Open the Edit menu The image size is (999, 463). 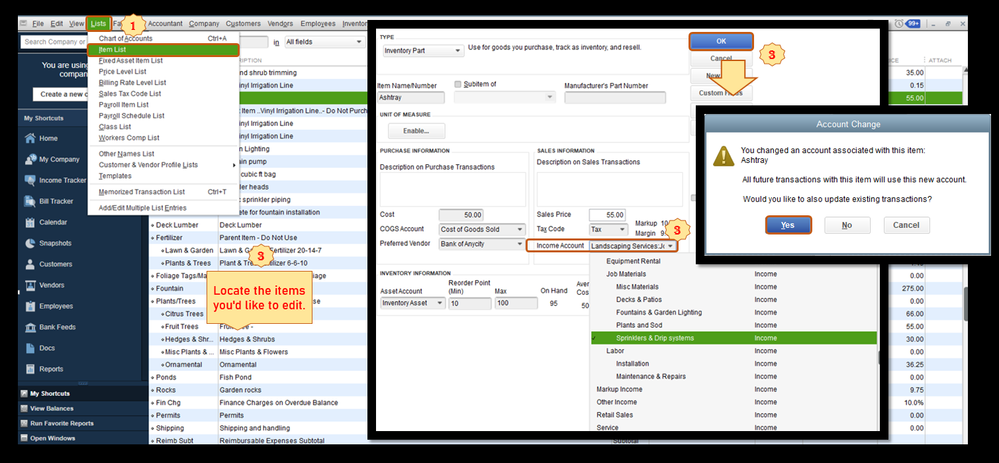(57, 24)
